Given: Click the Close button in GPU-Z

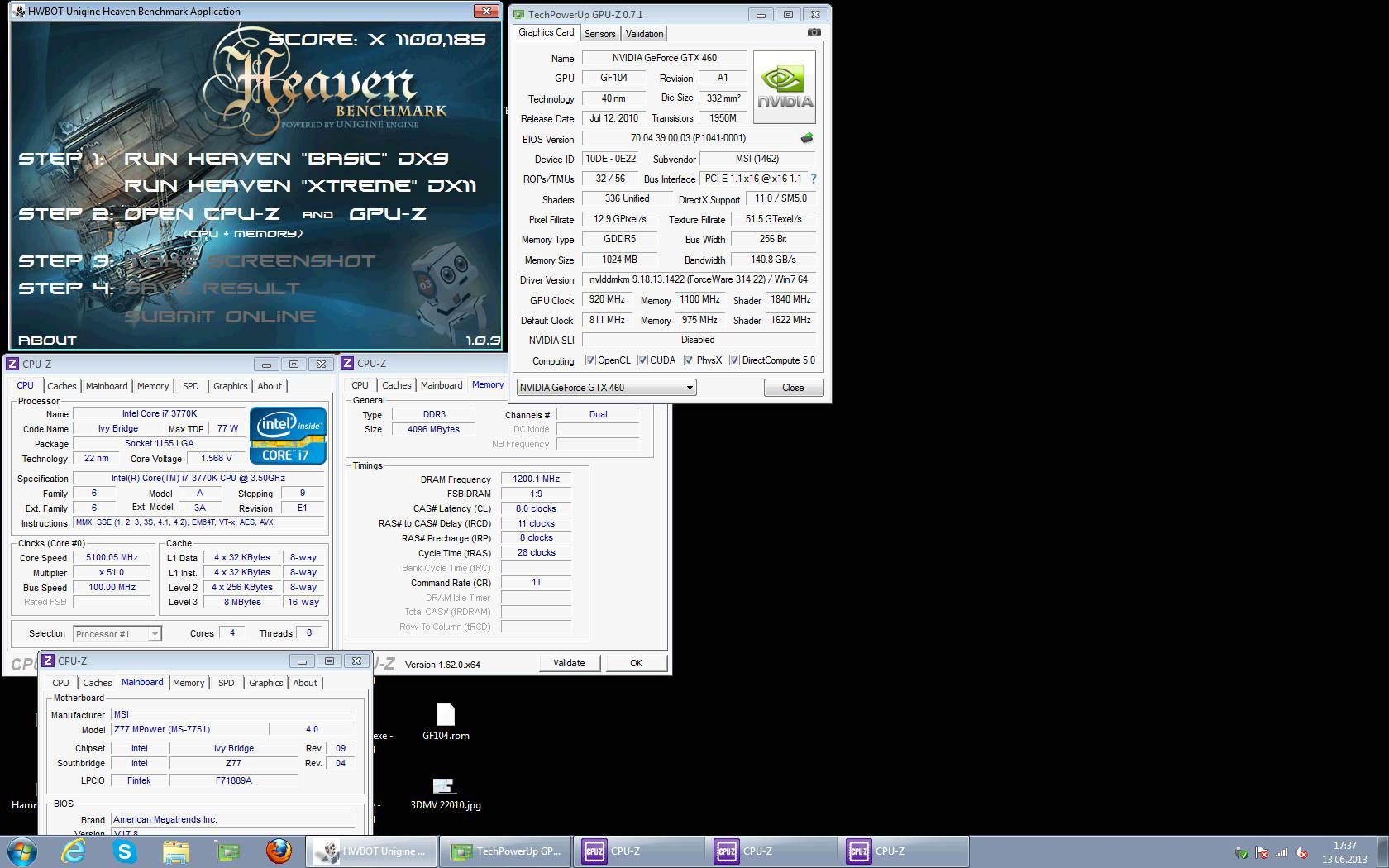Looking at the screenshot, I should [x=792, y=388].
